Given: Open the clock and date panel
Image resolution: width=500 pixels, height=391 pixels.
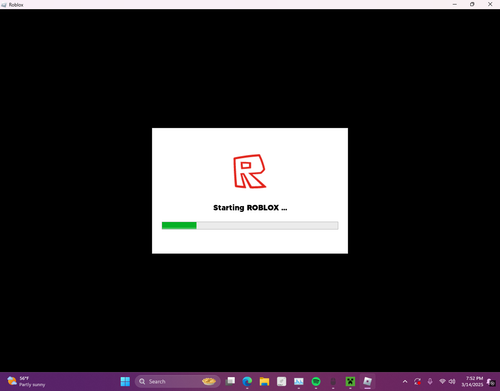Looking at the screenshot, I should coord(472,381).
